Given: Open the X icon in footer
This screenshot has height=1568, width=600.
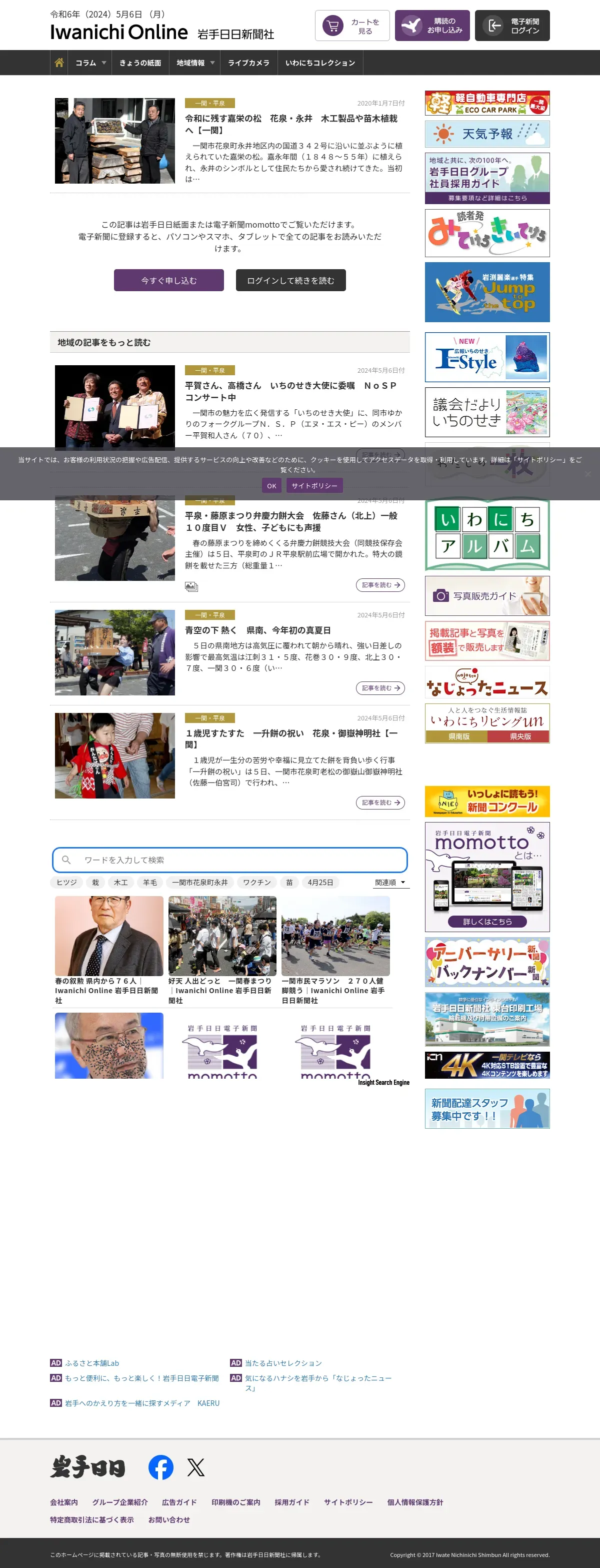Looking at the screenshot, I should pyautogui.click(x=196, y=1467).
